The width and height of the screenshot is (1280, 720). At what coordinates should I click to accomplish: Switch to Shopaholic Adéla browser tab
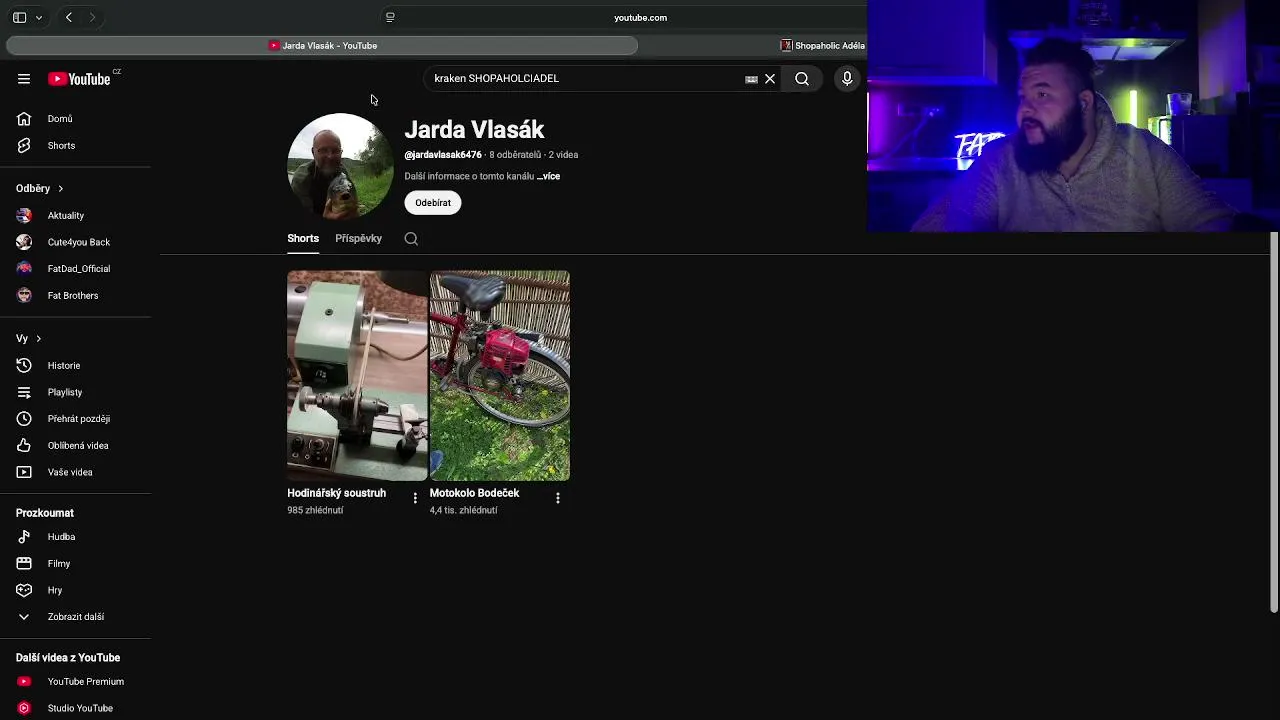(x=823, y=45)
